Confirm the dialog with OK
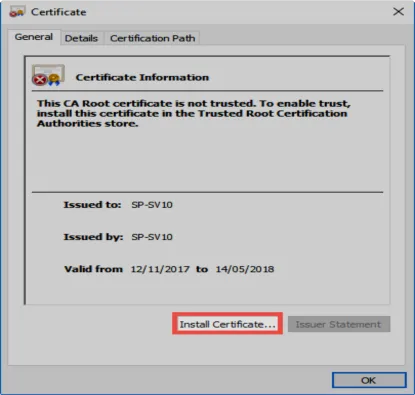This screenshot has width=415, height=395. pos(369,380)
